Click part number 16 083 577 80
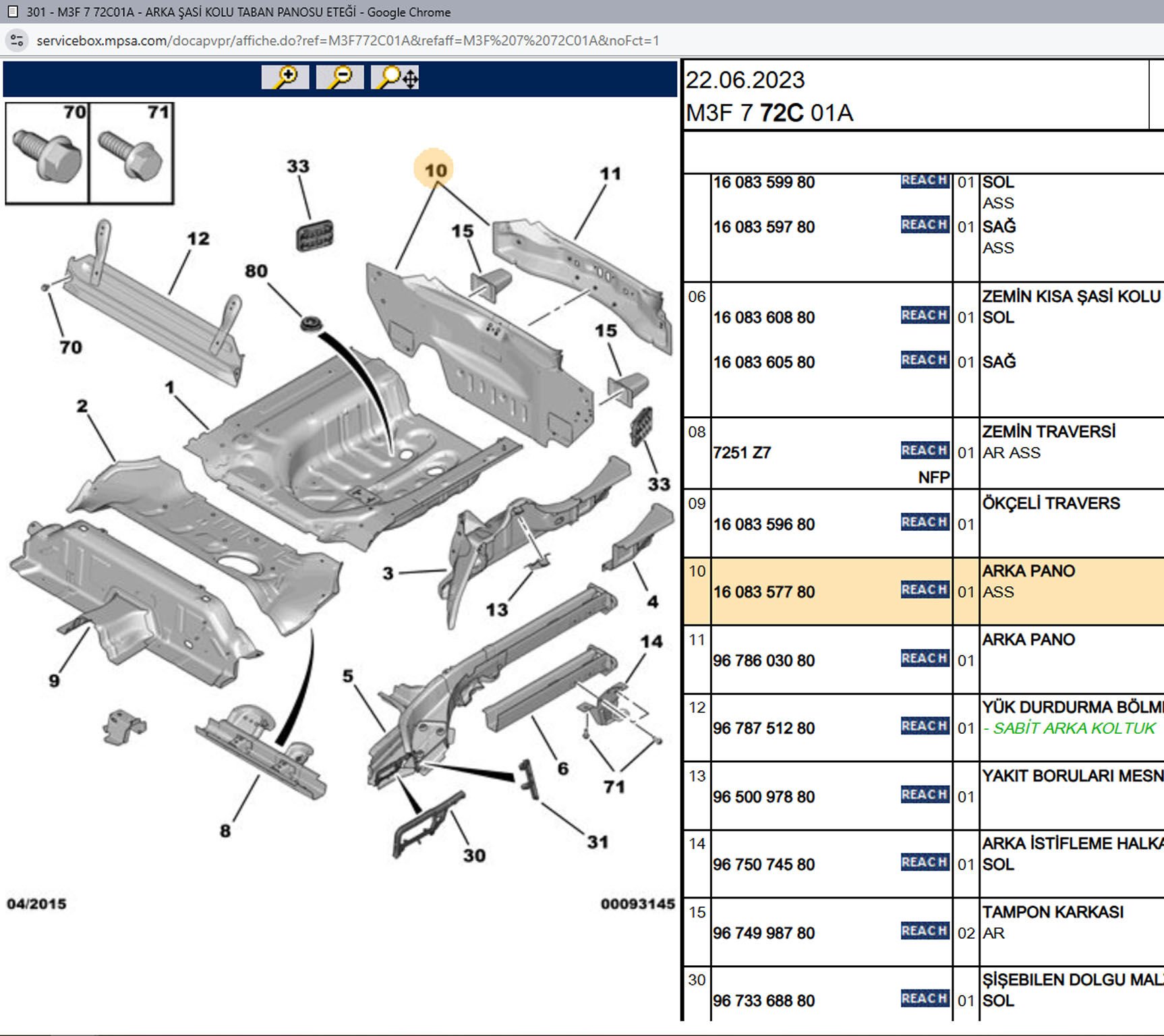This screenshot has width=1164, height=1036. pyautogui.click(x=763, y=592)
